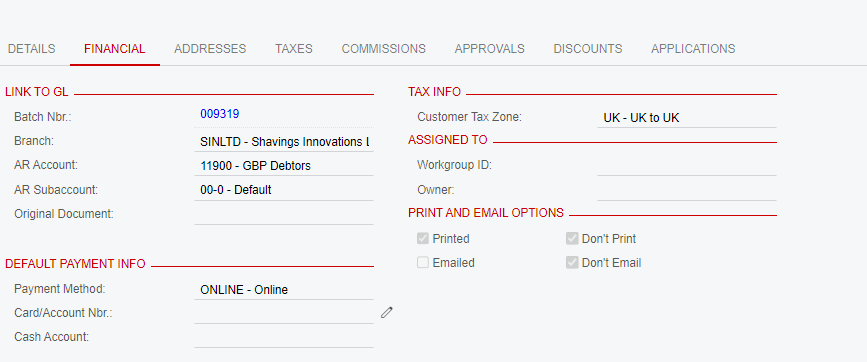This screenshot has height=362, width=867.
Task: Click the DEFAULT PAYMENT INFO section header
Action: pyautogui.click(x=75, y=264)
